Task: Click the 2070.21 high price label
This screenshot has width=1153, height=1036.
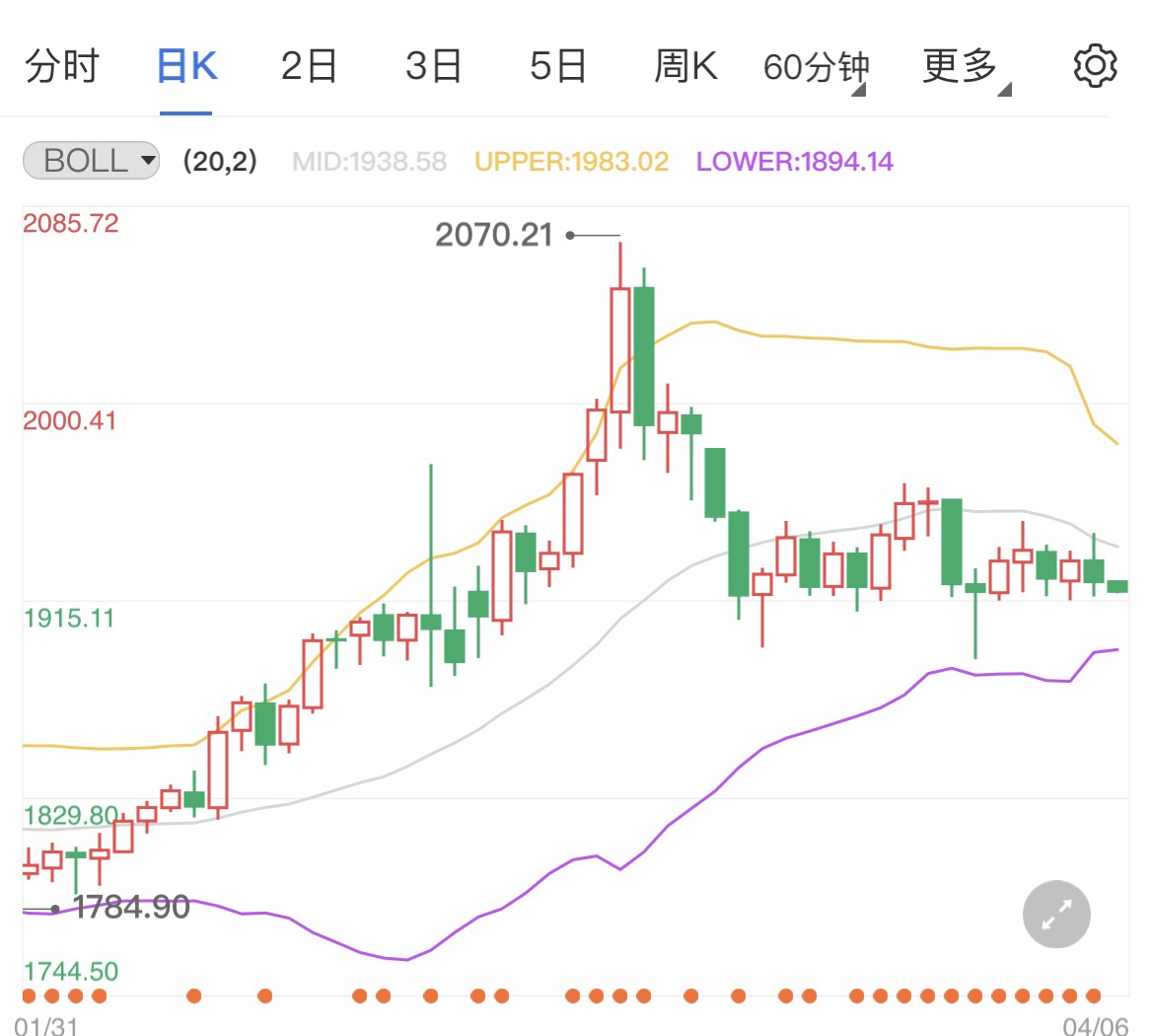Action: click(493, 236)
